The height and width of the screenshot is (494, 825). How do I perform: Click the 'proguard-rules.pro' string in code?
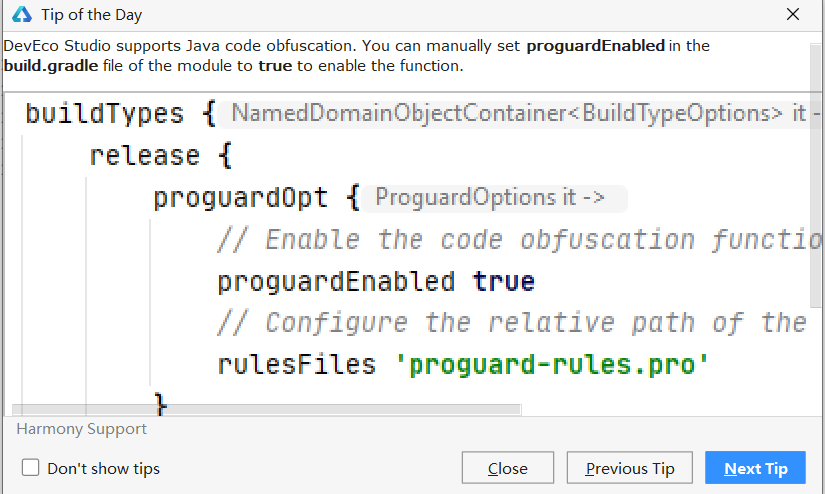(x=552, y=365)
